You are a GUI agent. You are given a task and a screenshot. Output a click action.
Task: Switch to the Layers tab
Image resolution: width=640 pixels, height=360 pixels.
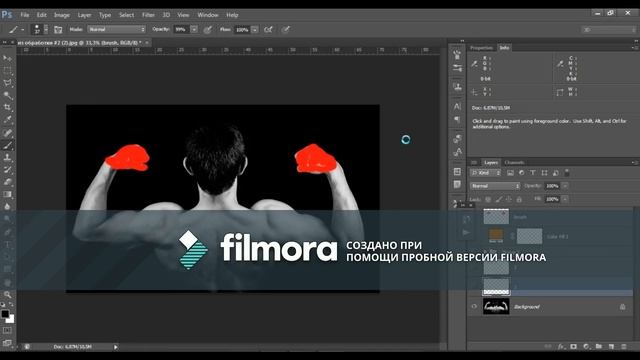tap(491, 162)
